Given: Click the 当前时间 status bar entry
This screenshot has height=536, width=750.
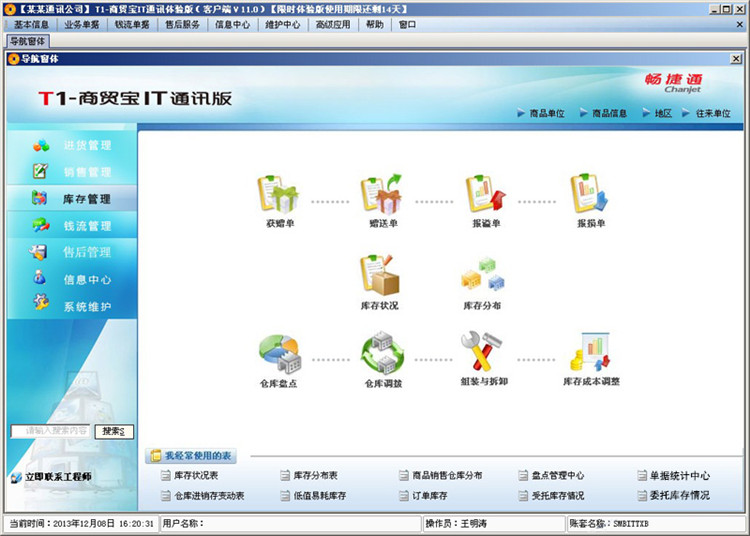Looking at the screenshot, I should [x=81, y=524].
